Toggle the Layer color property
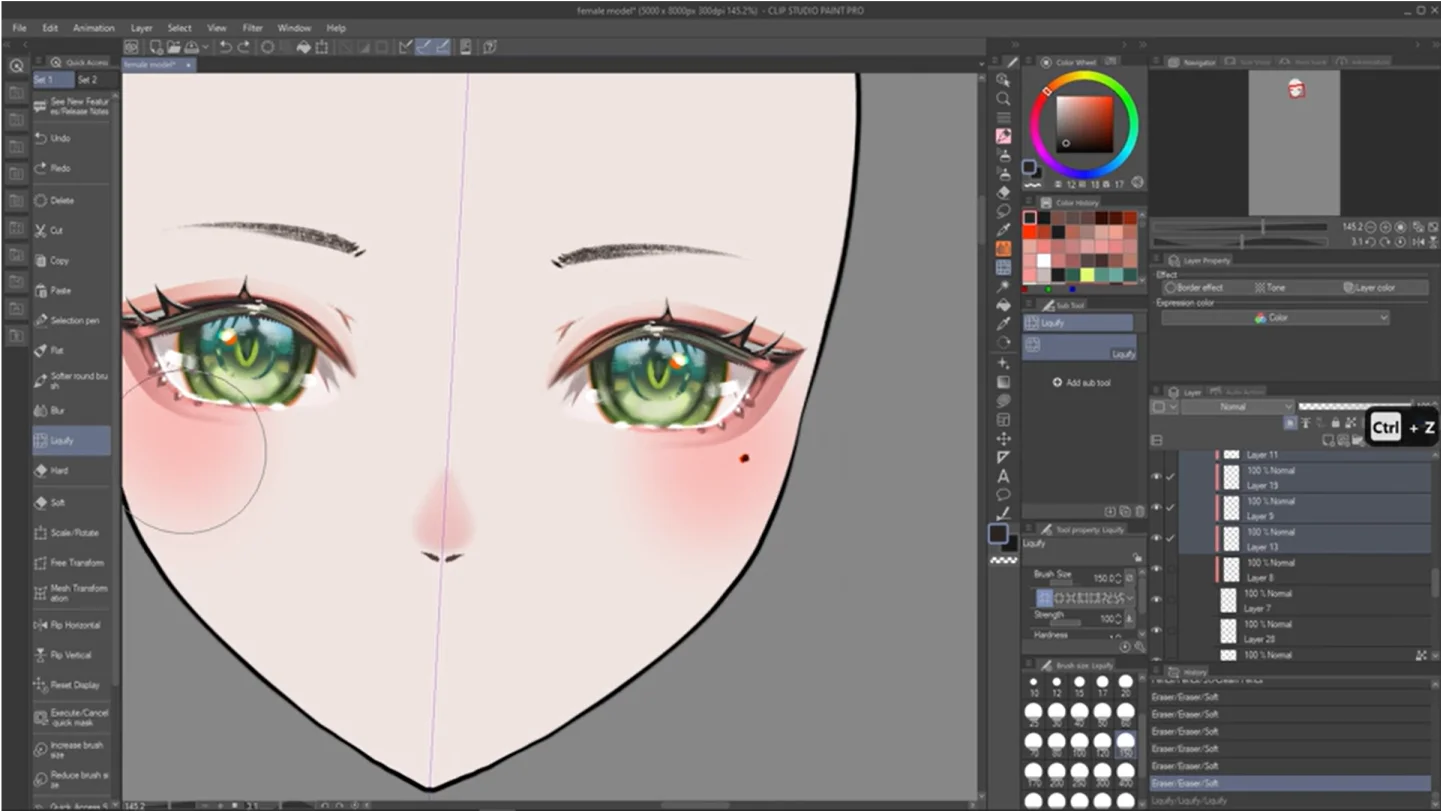 pos(1369,288)
